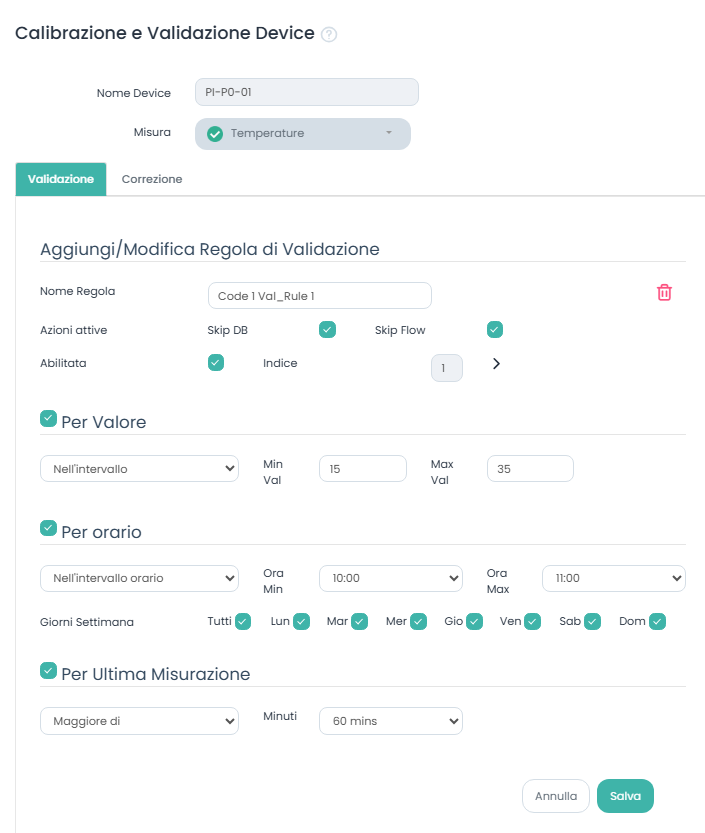Uncheck the Abilitata checkbox
The image size is (705, 833).
[215, 363]
